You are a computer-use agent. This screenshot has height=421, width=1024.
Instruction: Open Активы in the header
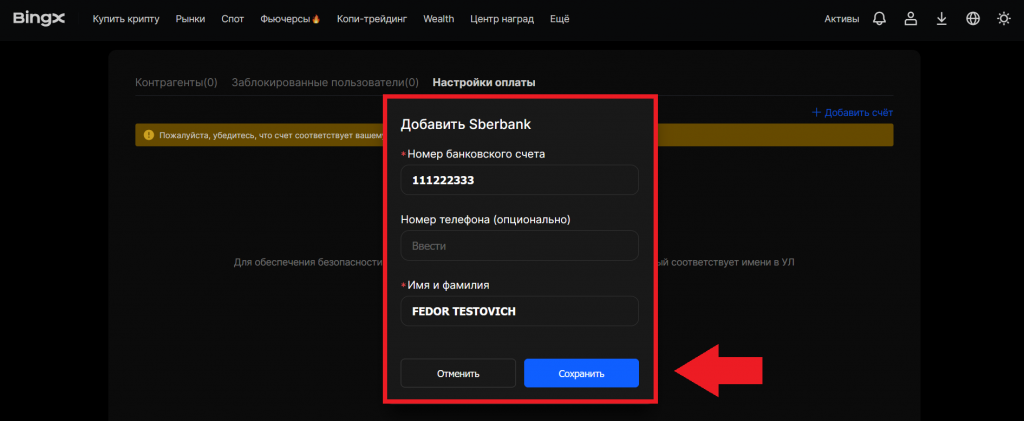point(842,19)
